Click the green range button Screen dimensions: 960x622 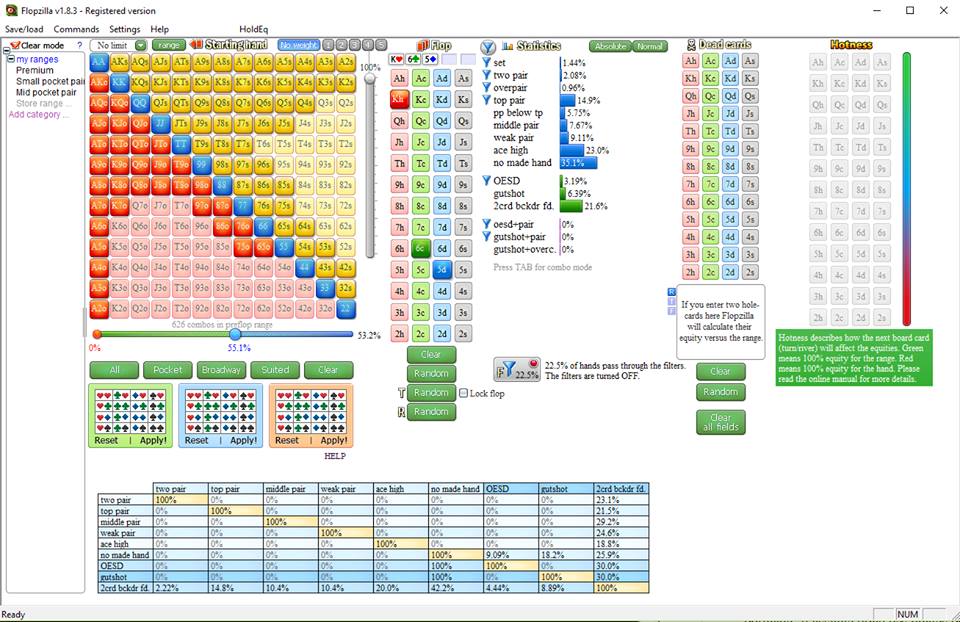(x=168, y=45)
